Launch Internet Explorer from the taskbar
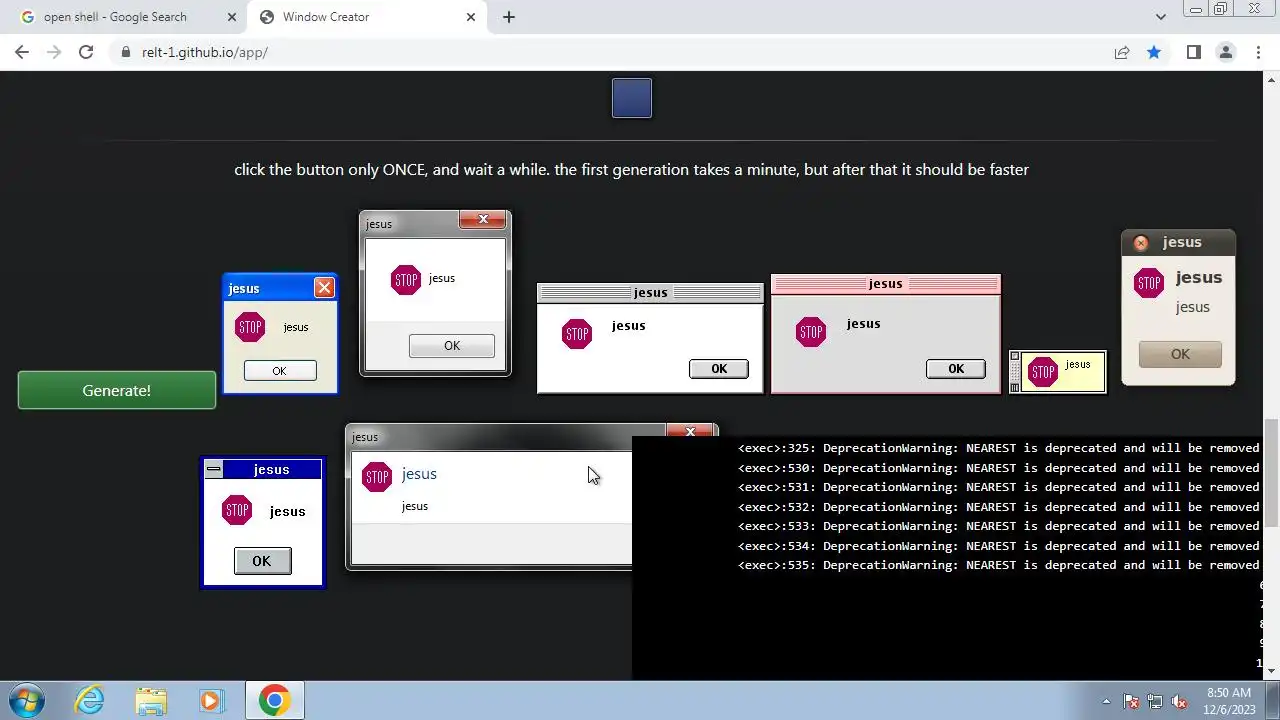Image resolution: width=1280 pixels, height=720 pixels. pos(89,700)
